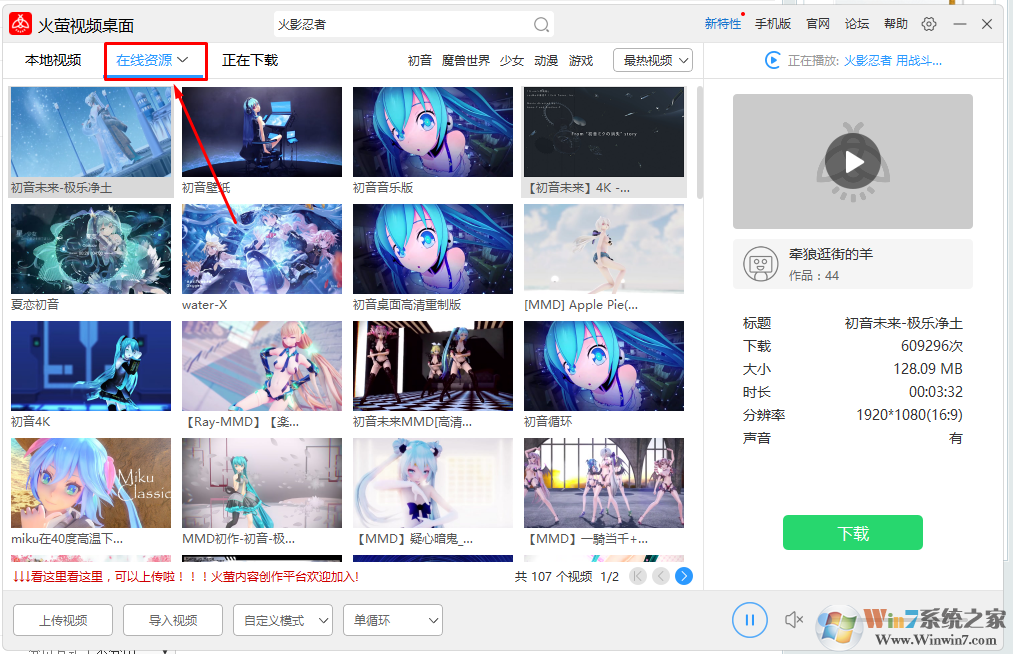The image size is (1013, 654).
Task: Open the 最热视频 sort dropdown
Action: (653, 60)
